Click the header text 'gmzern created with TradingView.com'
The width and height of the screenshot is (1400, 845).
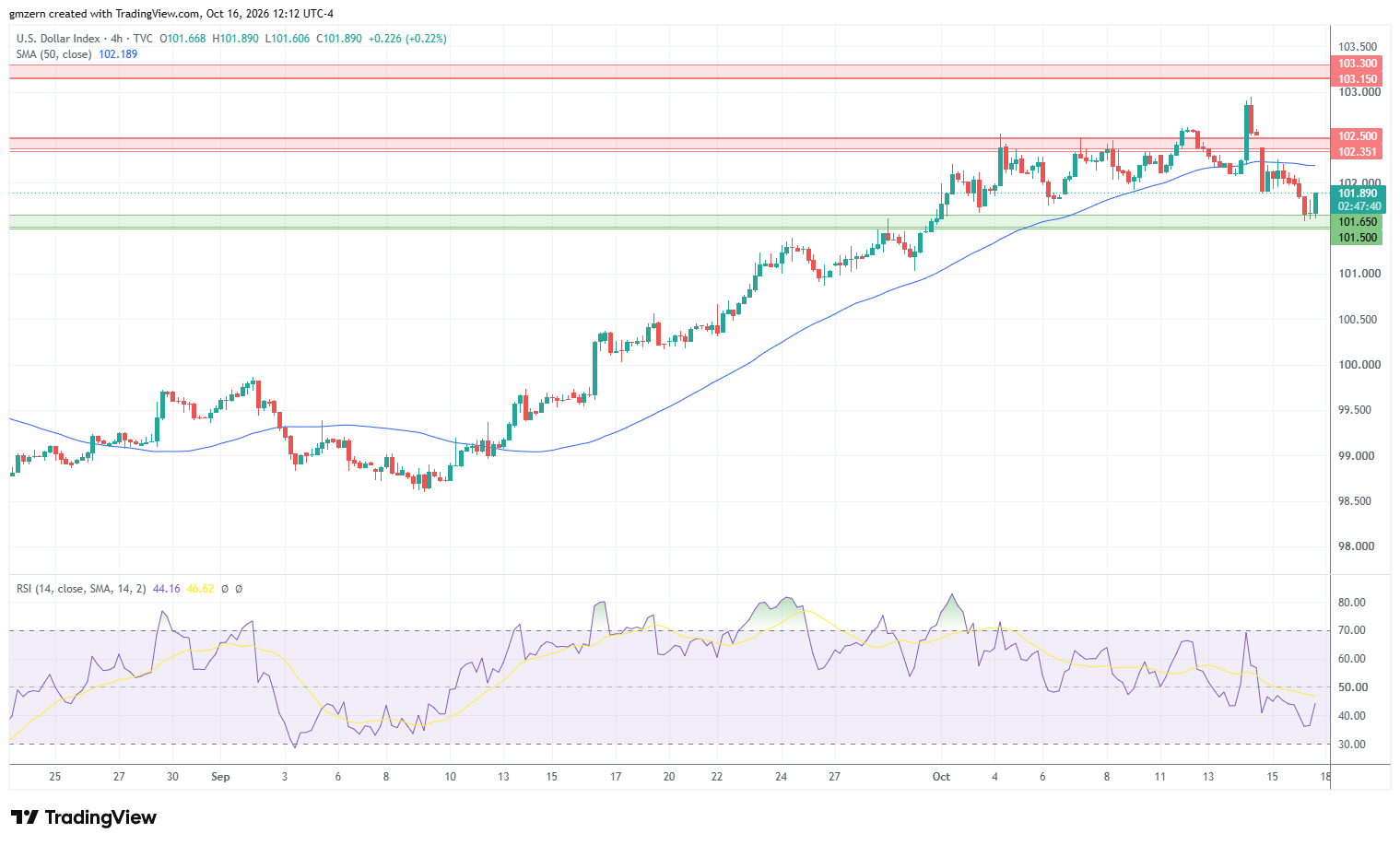click(104, 14)
